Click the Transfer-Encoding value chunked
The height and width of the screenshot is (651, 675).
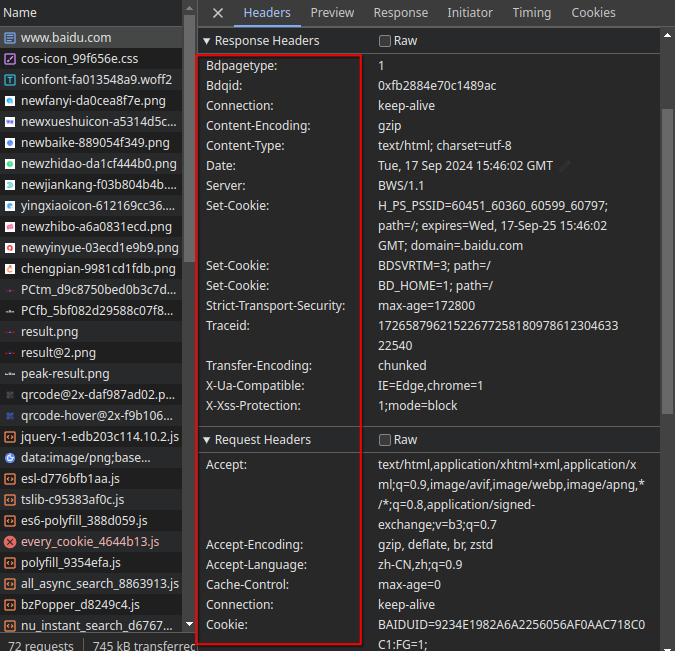[x=402, y=366]
